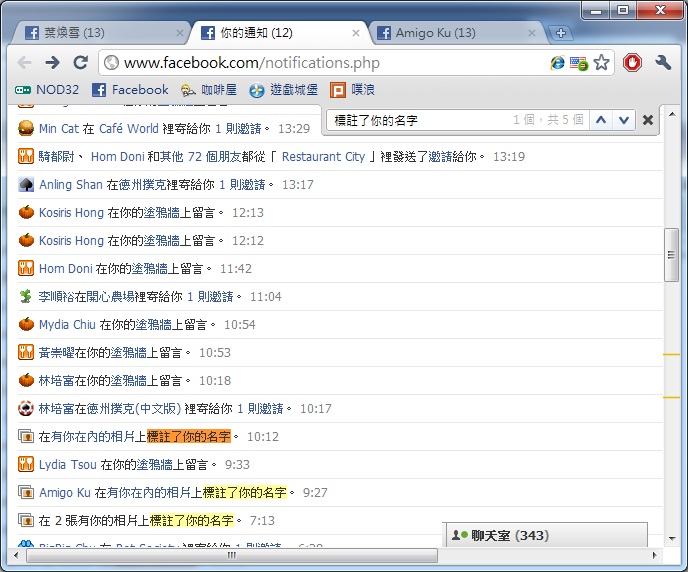Click the pumpkin icon beside Mydia Chiu
The height and width of the screenshot is (572, 688).
coord(26,324)
